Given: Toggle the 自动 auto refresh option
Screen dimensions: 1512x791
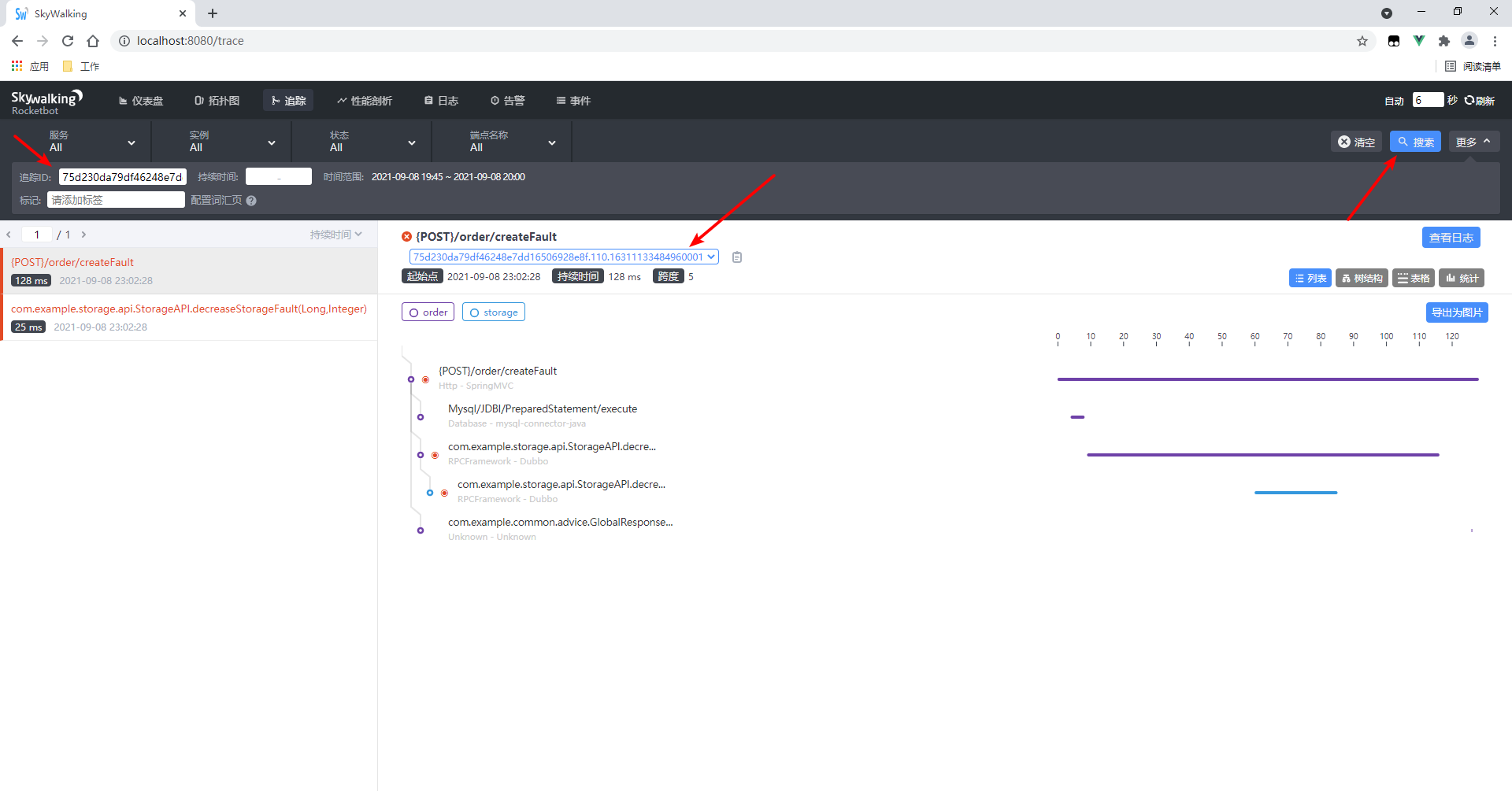Looking at the screenshot, I should coord(1394,101).
